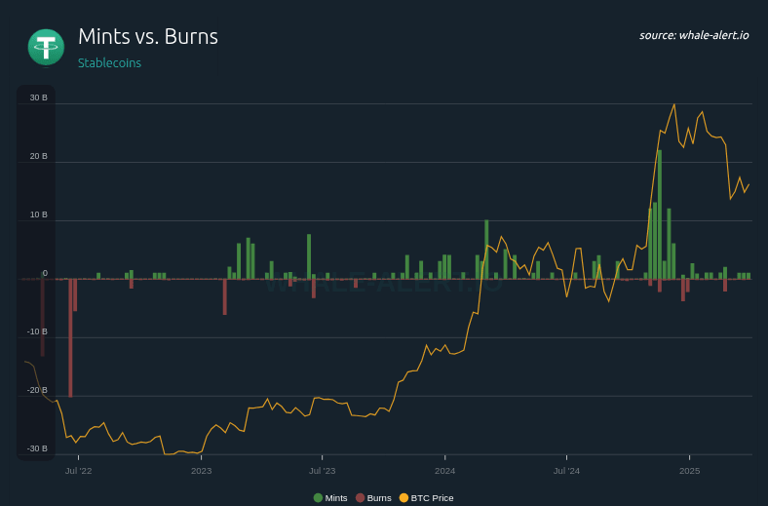Select the Jul '23 axis label
Viewport: 768px width, 506px height.
(x=322, y=471)
